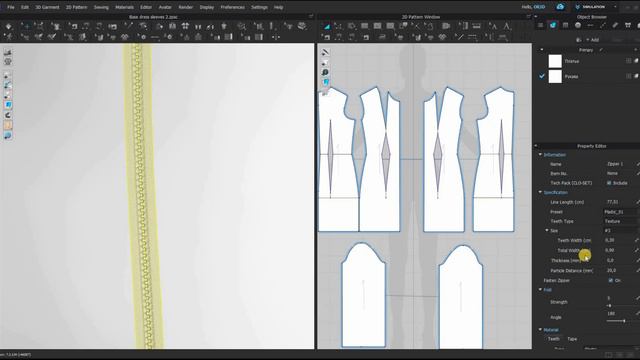Click the edit pencil next to Name field

637,164
